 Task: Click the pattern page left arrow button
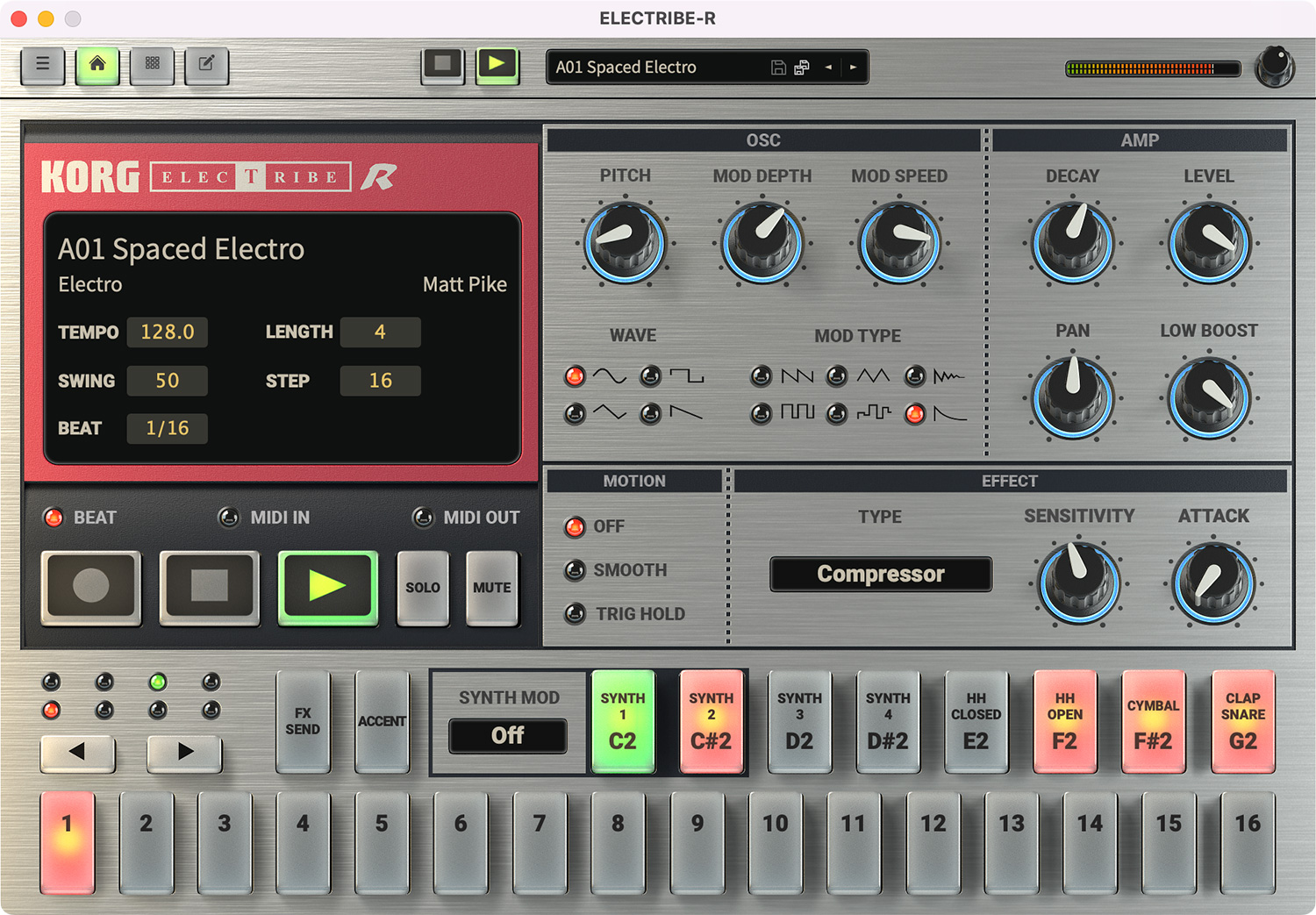[x=77, y=752]
